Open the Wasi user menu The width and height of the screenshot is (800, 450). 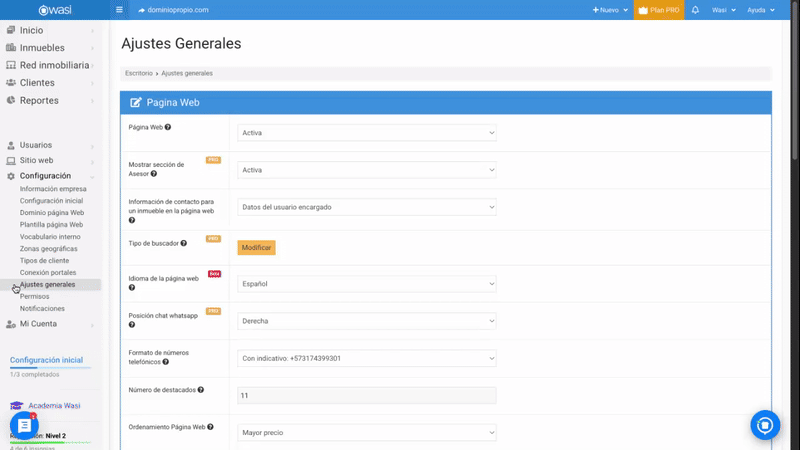723,10
